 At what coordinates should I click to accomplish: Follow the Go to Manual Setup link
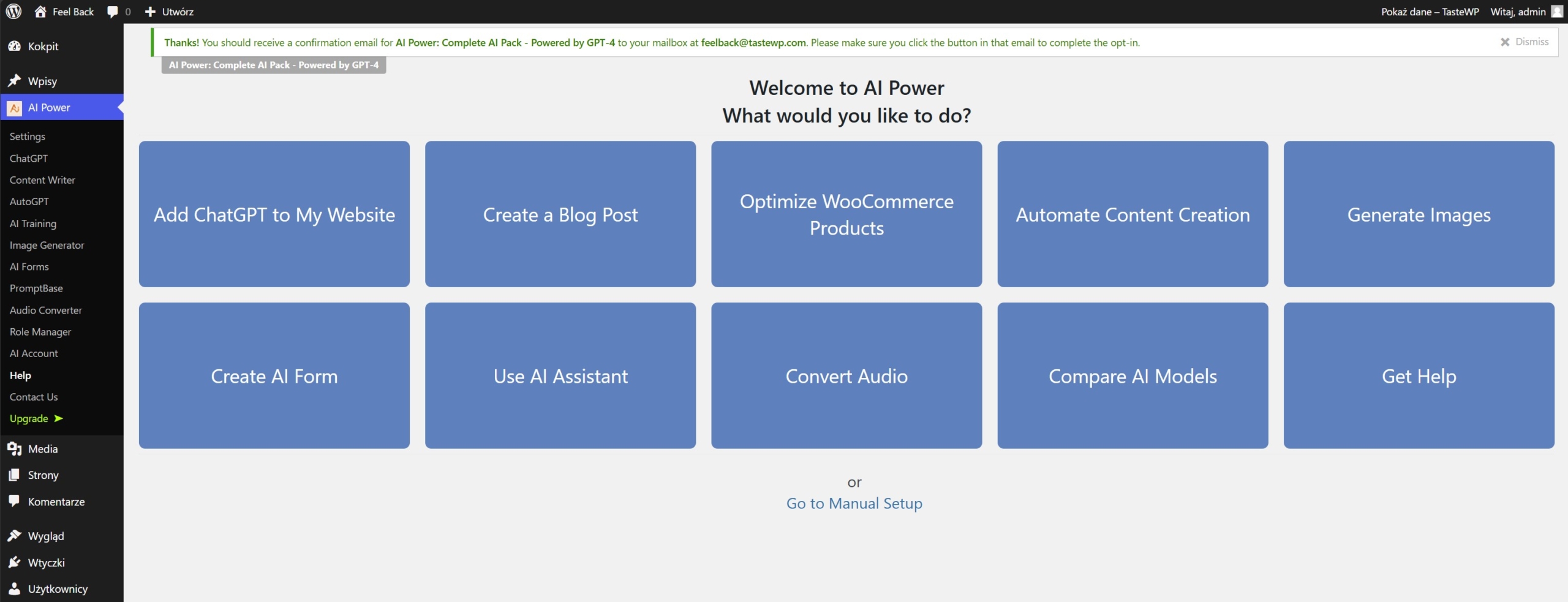coord(854,503)
